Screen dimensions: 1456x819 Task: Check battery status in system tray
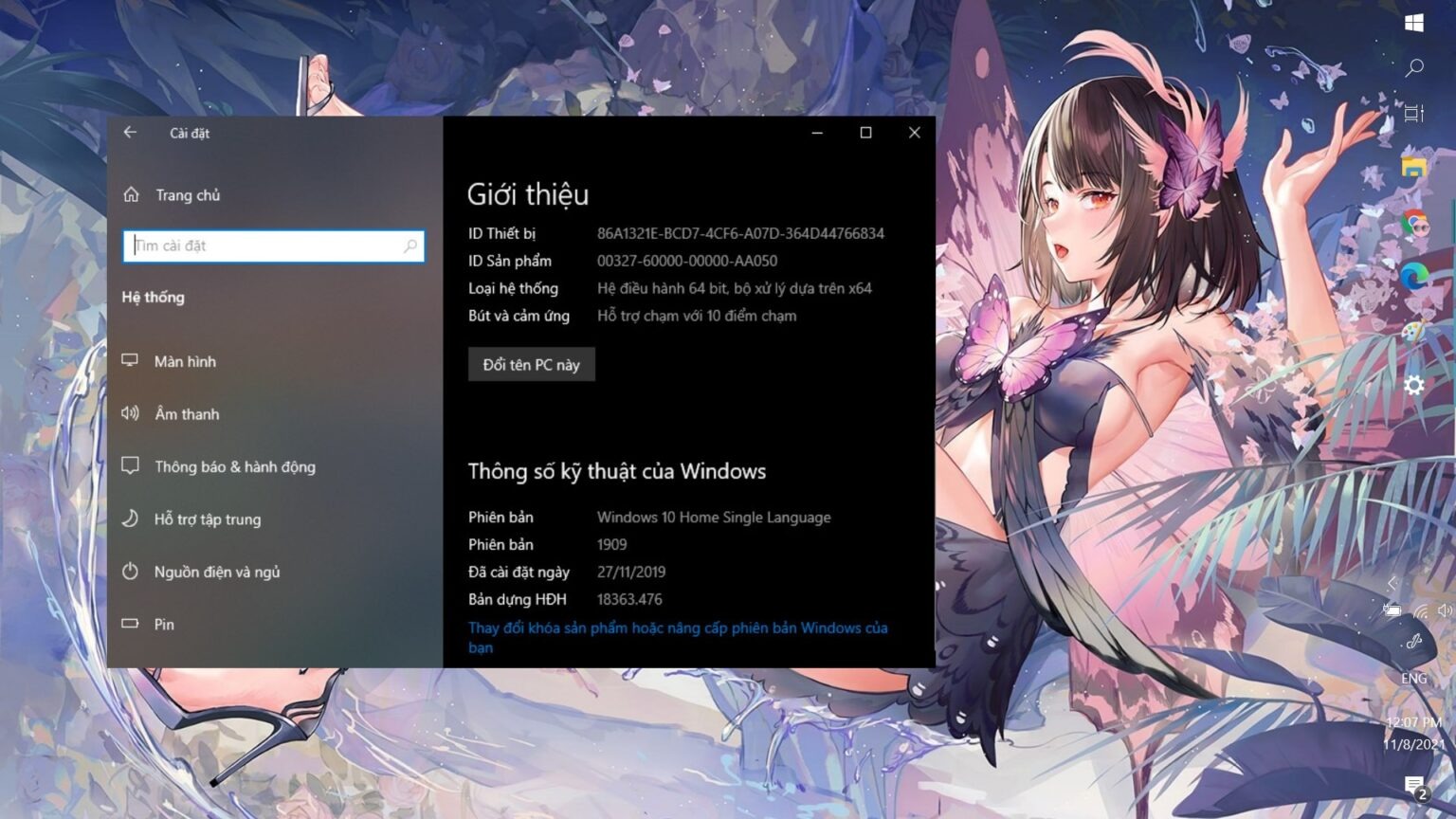1392,610
